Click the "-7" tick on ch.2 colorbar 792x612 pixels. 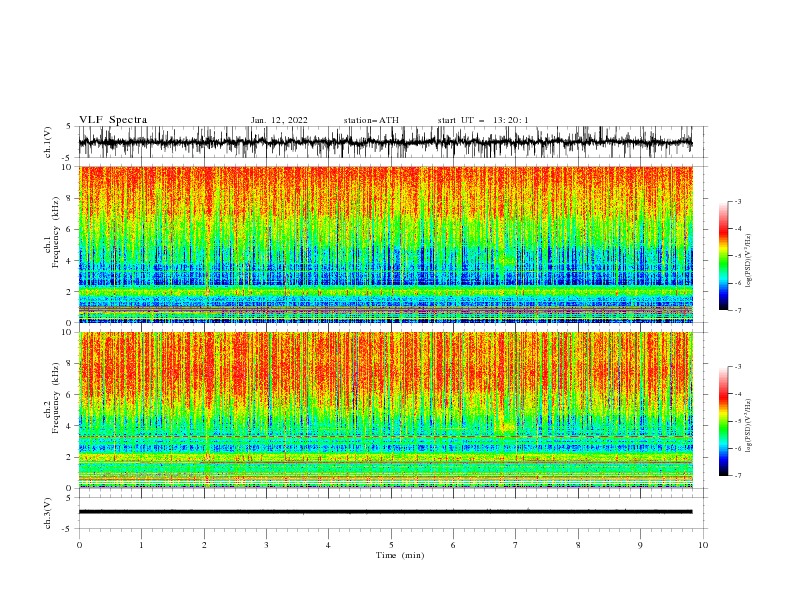pyautogui.click(x=738, y=475)
